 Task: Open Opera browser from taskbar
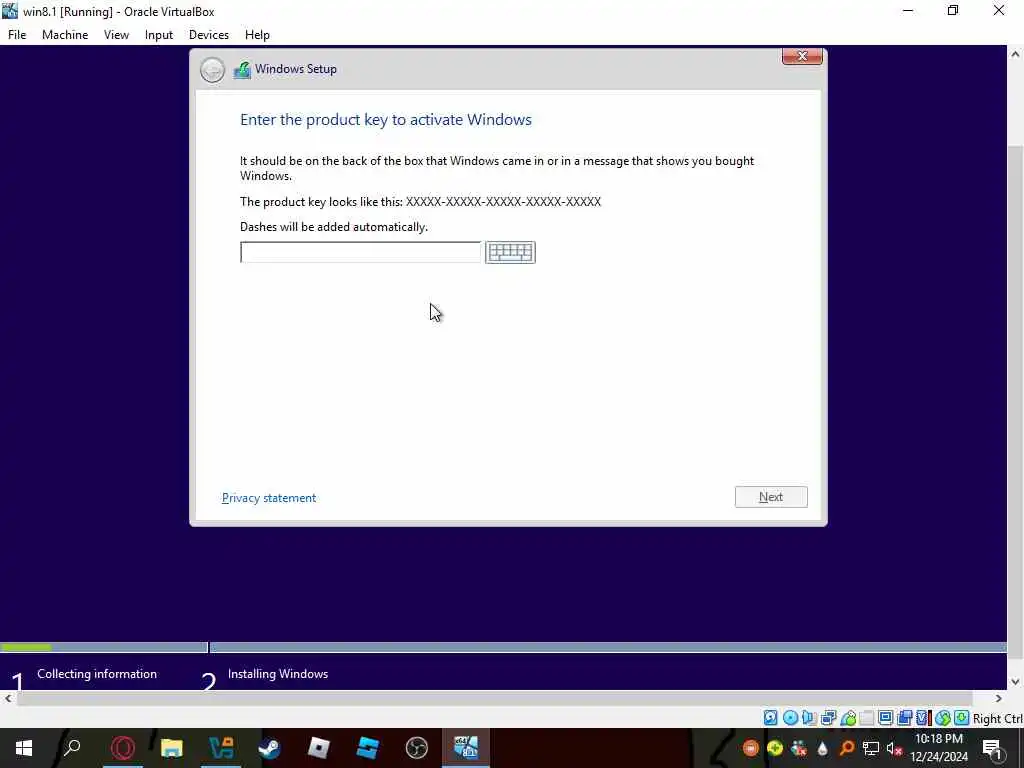point(122,748)
